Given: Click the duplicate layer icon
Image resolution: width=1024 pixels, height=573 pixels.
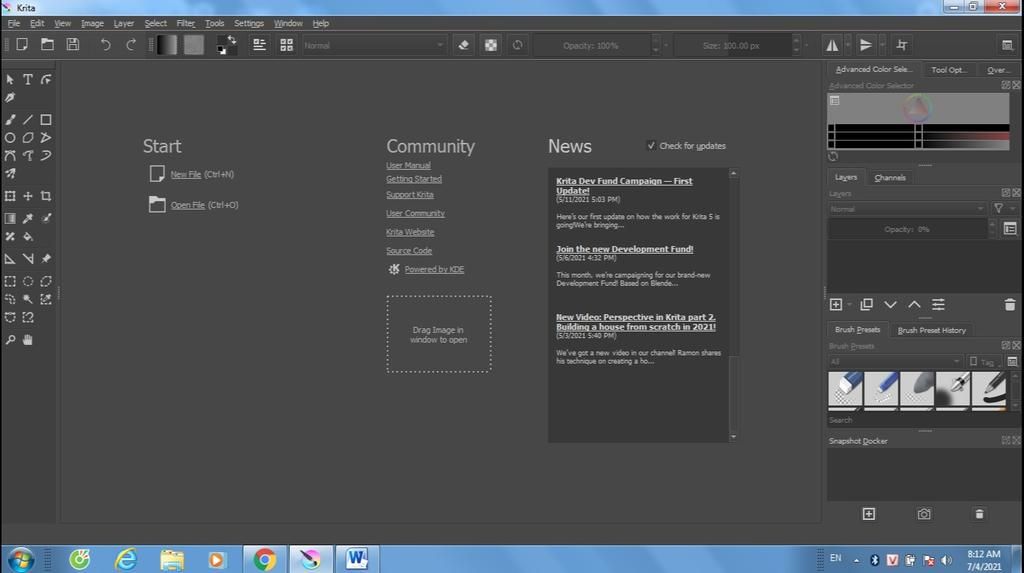Looking at the screenshot, I should [867, 304].
